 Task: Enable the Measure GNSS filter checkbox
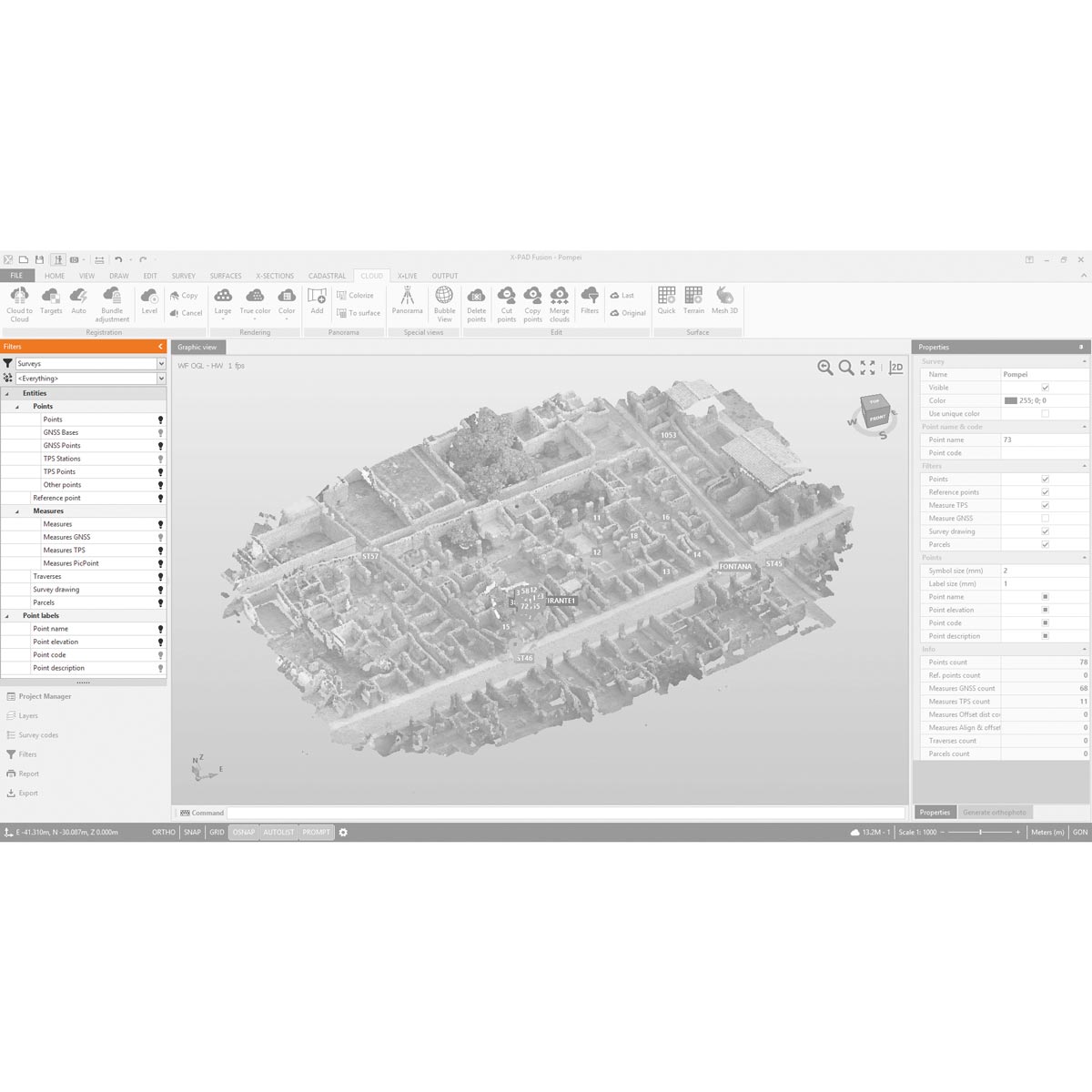pyautogui.click(x=1045, y=519)
